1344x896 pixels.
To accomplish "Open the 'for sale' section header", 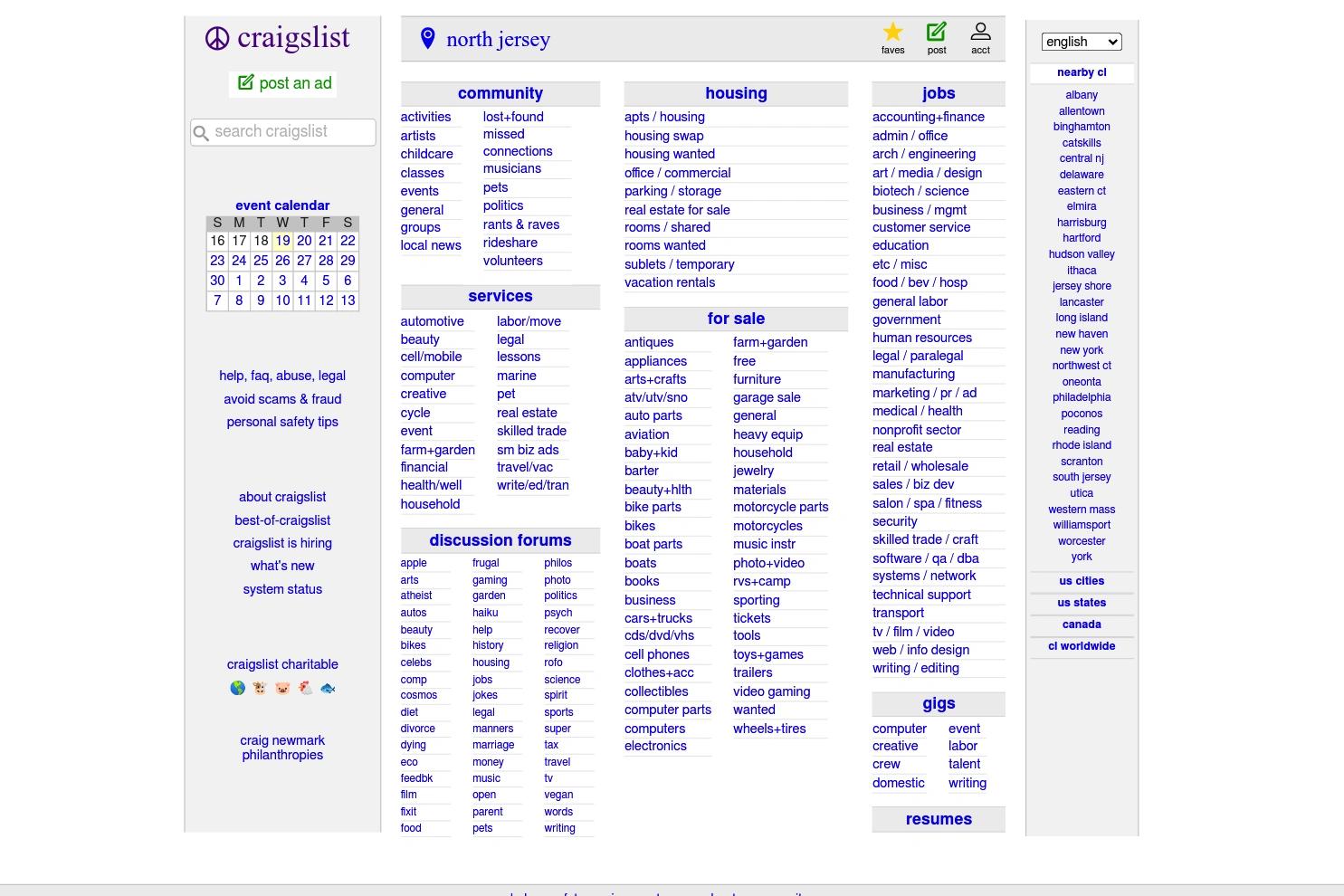I will coord(736,319).
